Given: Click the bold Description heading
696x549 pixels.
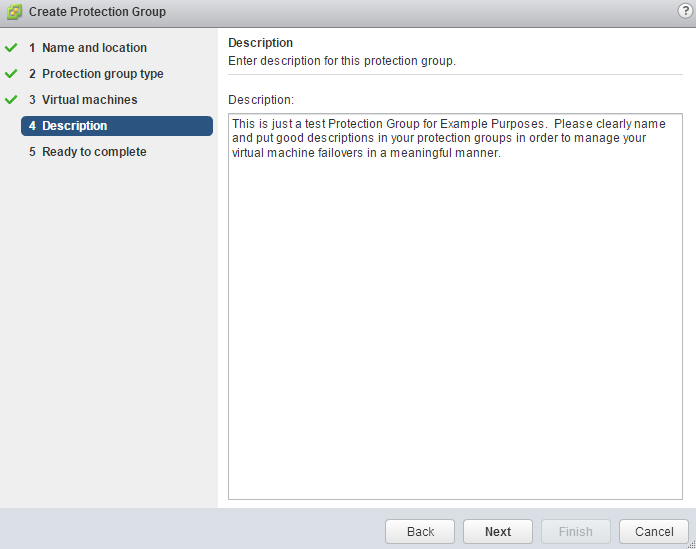Looking at the screenshot, I should pyautogui.click(x=260, y=43).
